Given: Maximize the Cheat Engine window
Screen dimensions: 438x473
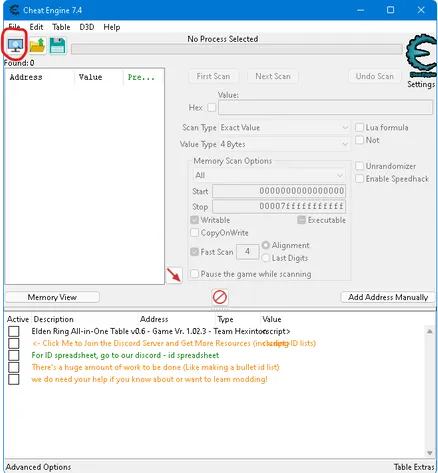Looking at the screenshot, I should click(390, 10).
